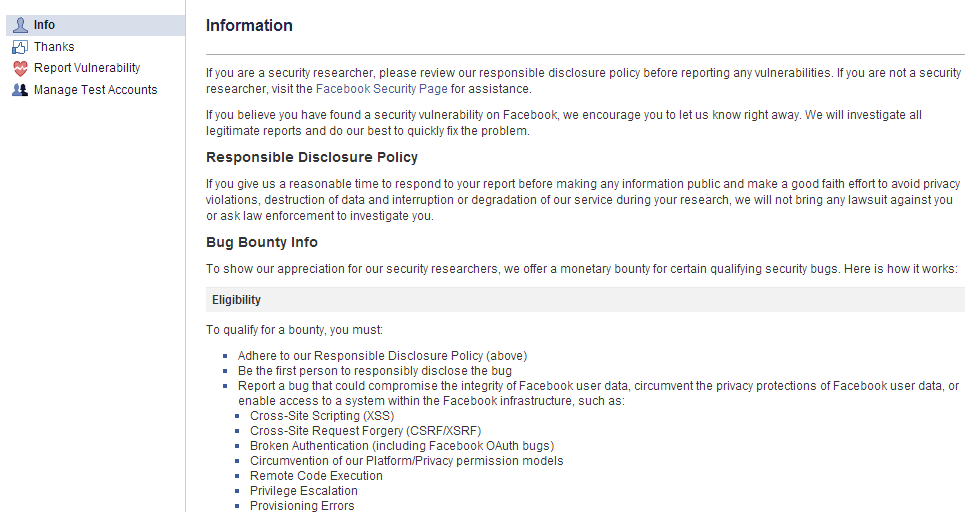Click the Bug Bounty Info heading
Image resolution: width=980 pixels, height=512 pixels.
(x=262, y=243)
